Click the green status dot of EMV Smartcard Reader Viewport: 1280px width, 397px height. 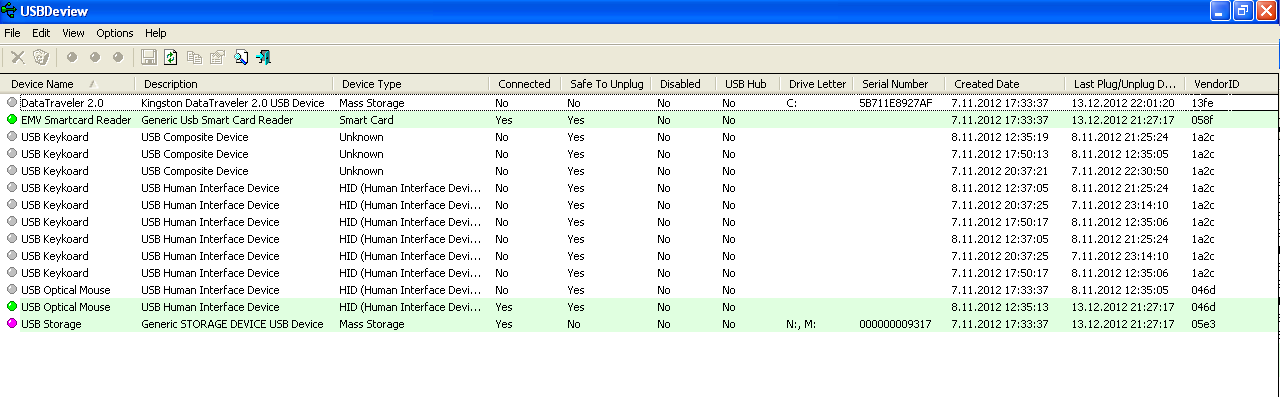pos(12,119)
